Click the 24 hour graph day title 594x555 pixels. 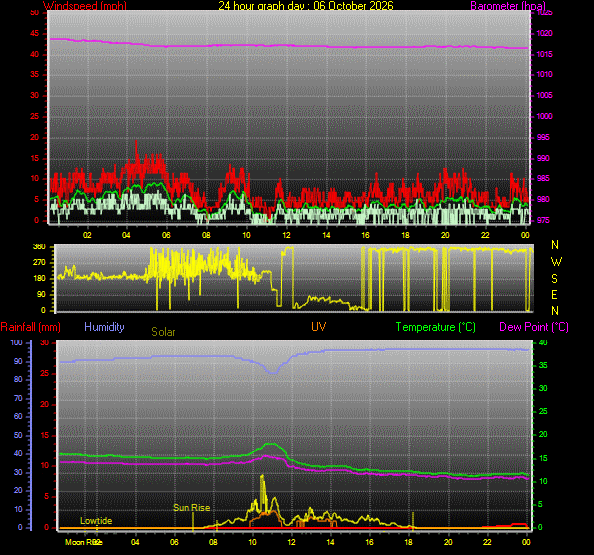pyautogui.click(x=306, y=6)
